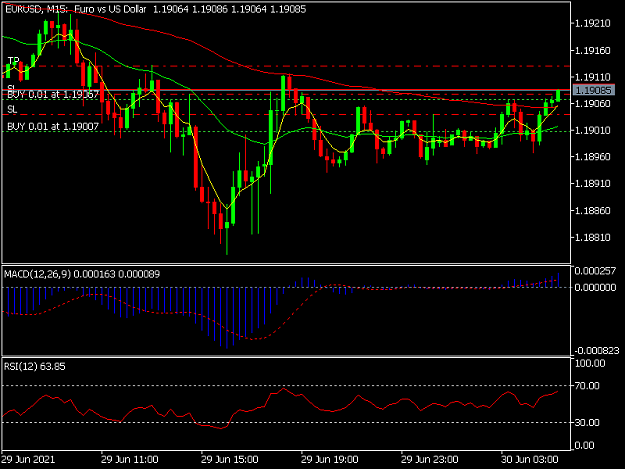The width and height of the screenshot is (625, 469).
Task: Click the 29 Jun 19:00 time axis label
Action: tap(330, 459)
